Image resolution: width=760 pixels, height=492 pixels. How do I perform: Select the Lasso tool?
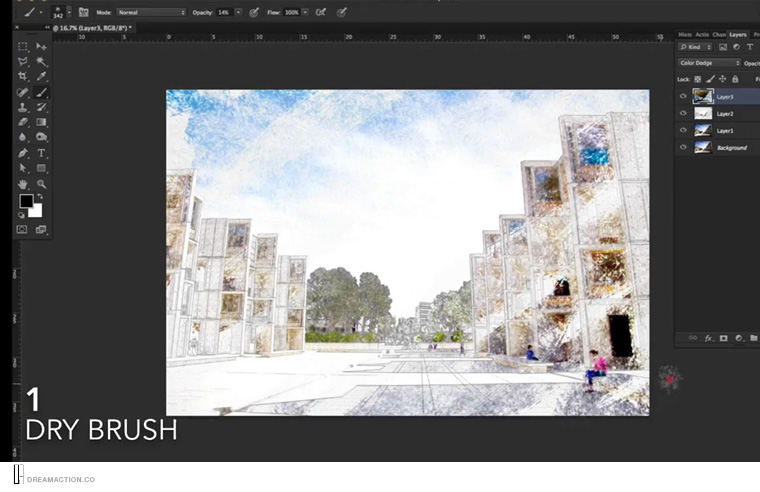pos(23,62)
